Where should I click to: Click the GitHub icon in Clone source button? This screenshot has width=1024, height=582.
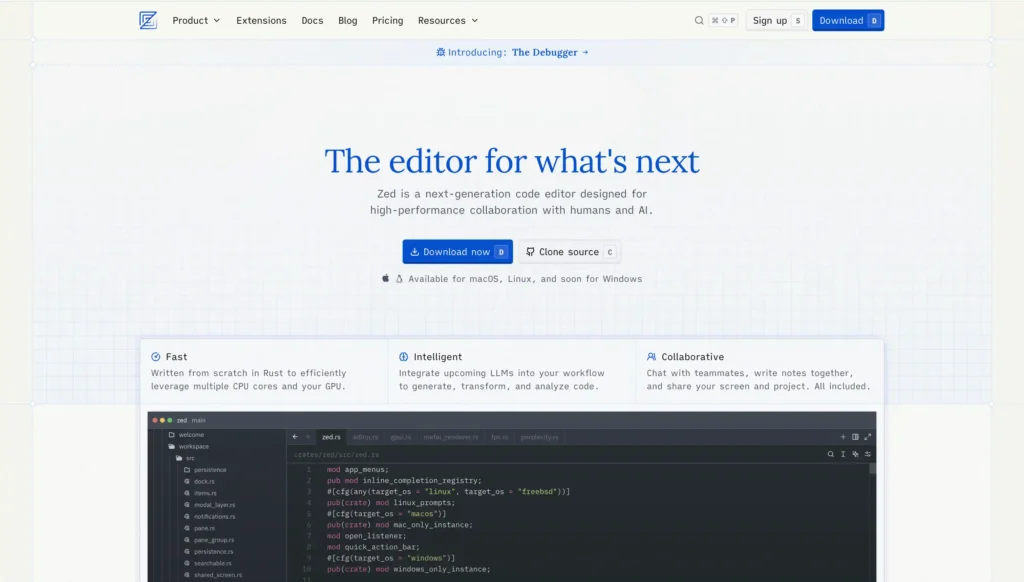click(x=530, y=251)
